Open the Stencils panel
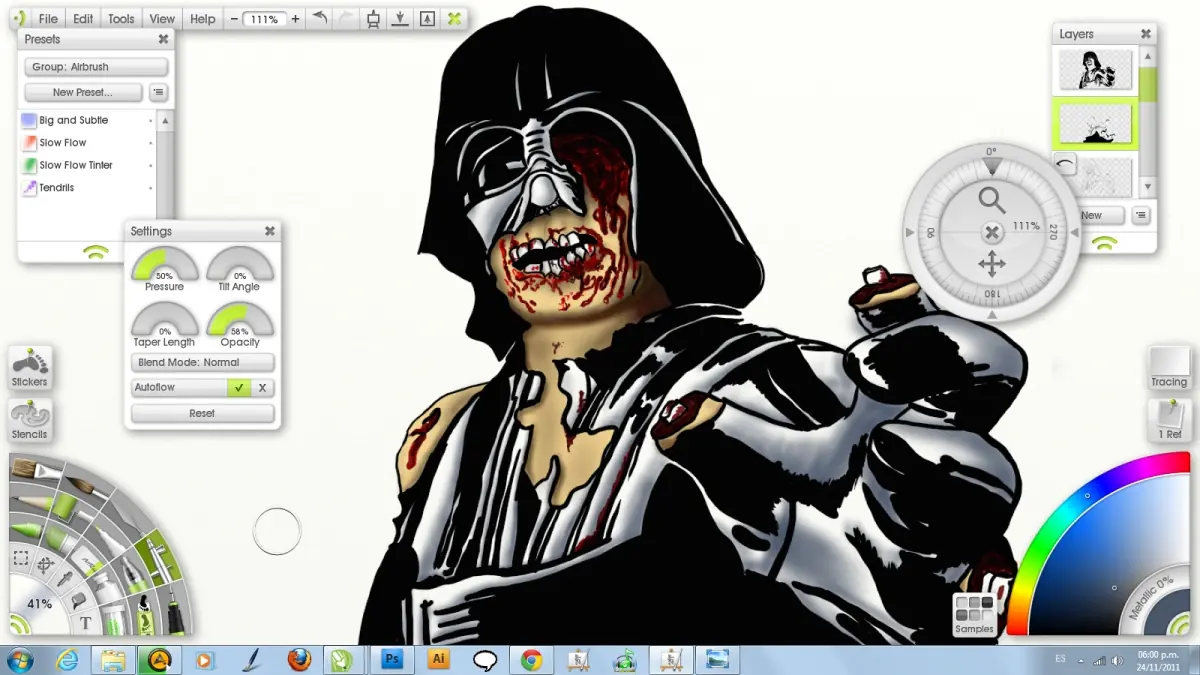This screenshot has width=1200, height=675. (x=29, y=420)
